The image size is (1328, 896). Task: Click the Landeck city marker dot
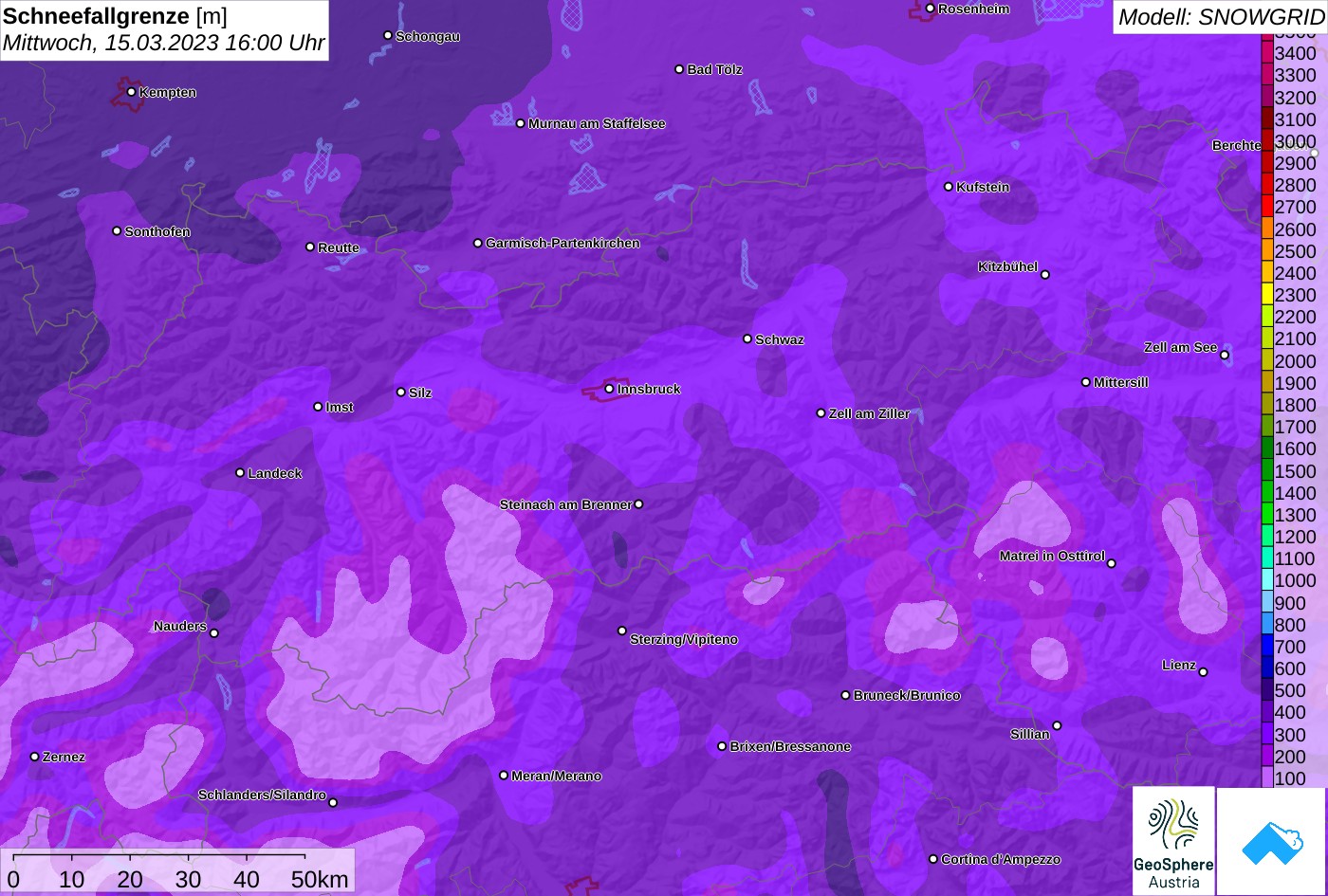coord(240,472)
